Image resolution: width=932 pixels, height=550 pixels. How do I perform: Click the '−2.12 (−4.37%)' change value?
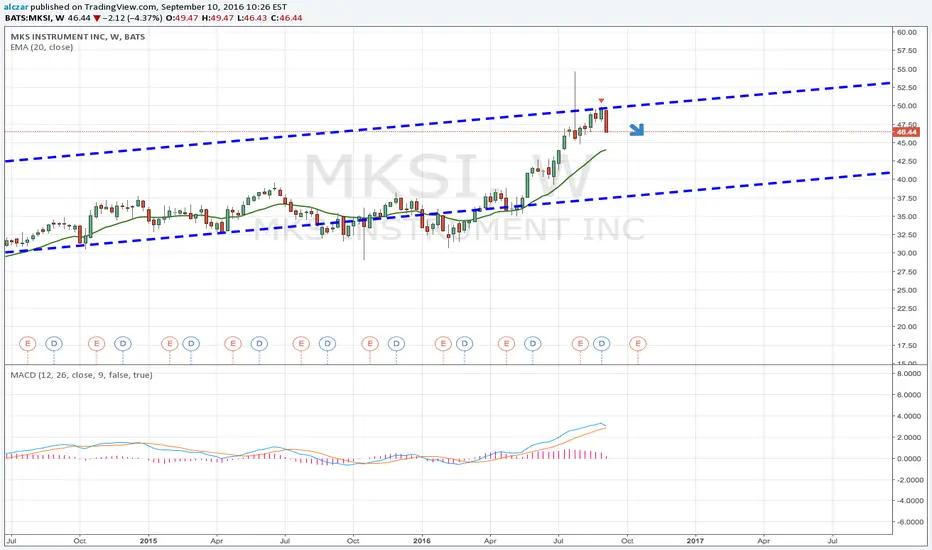tap(132, 18)
